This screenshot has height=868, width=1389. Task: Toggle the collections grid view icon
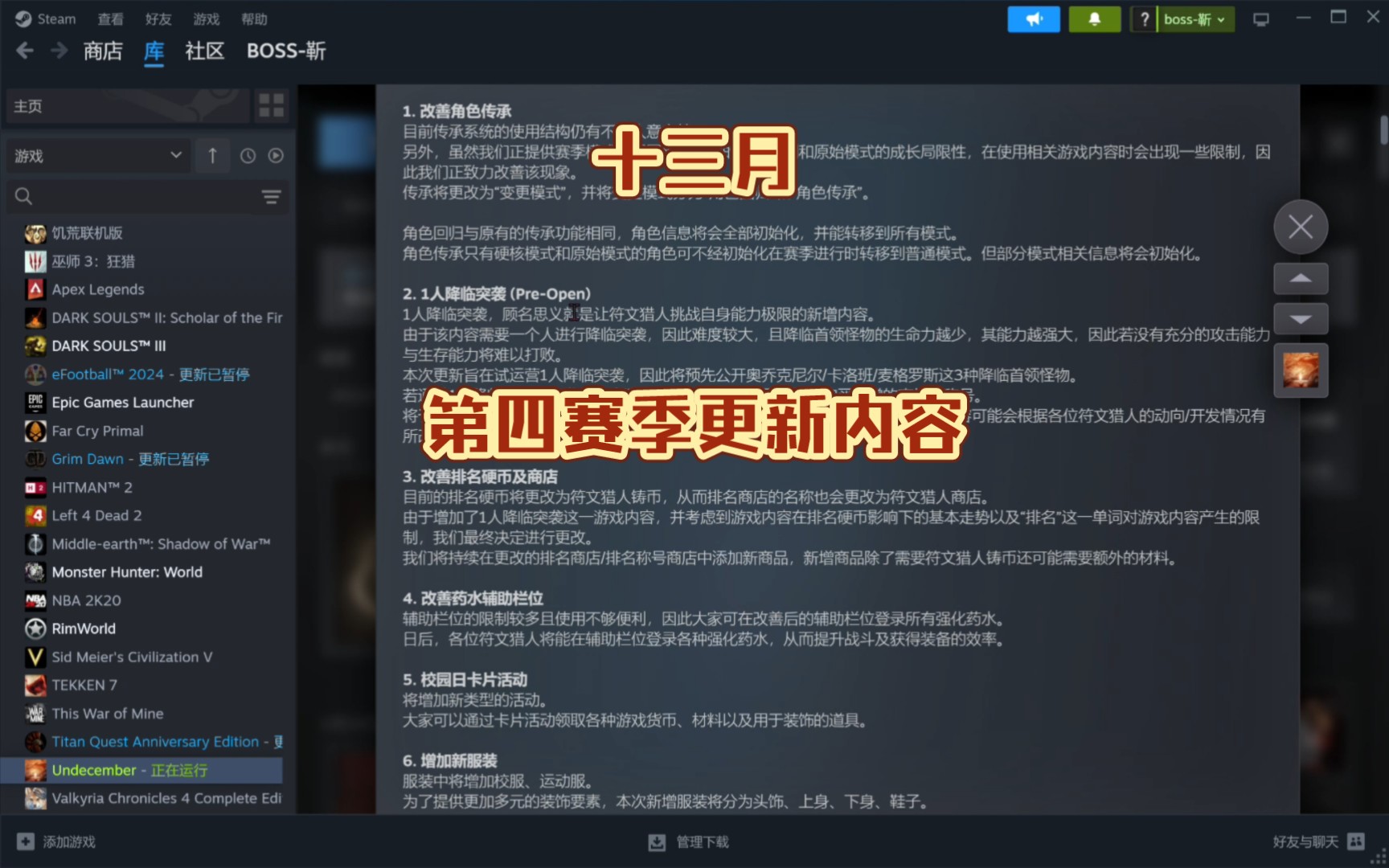(x=272, y=105)
